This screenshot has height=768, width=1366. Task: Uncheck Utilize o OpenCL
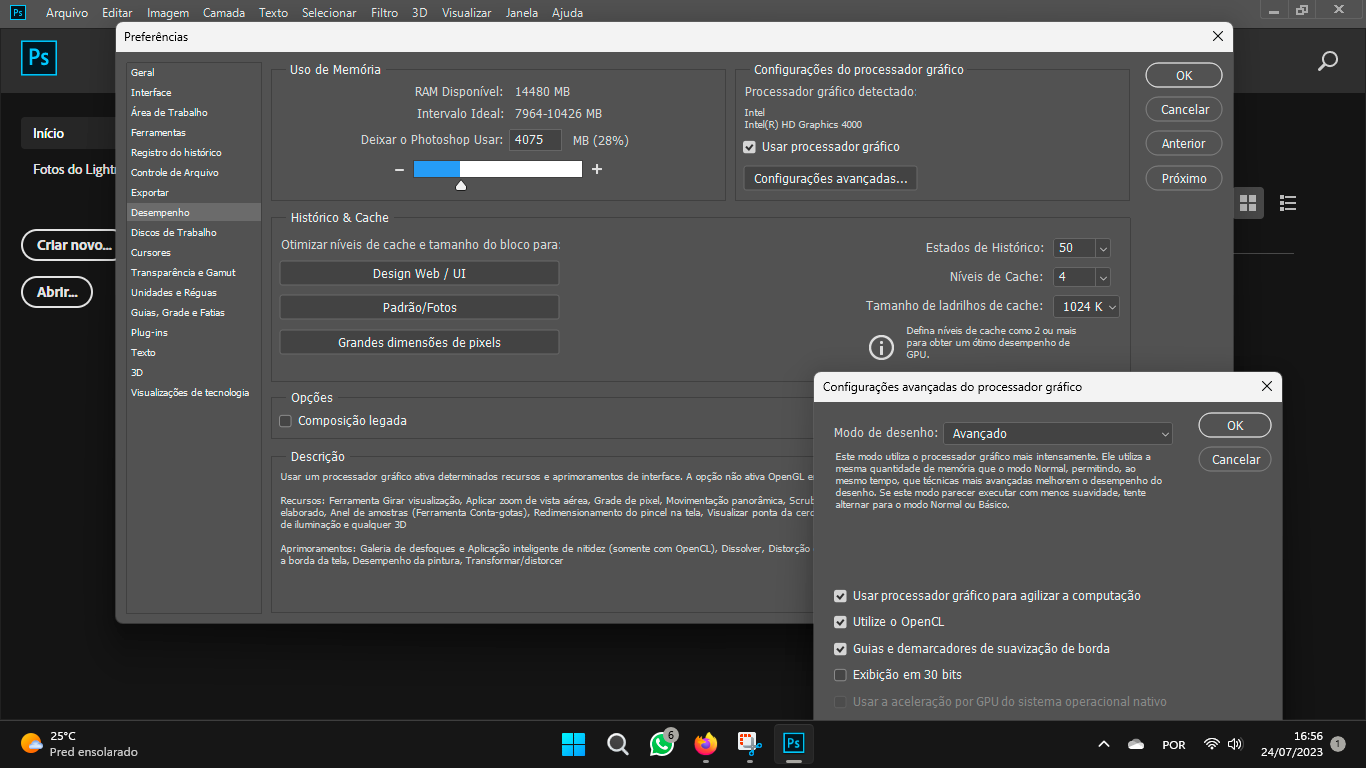point(840,622)
